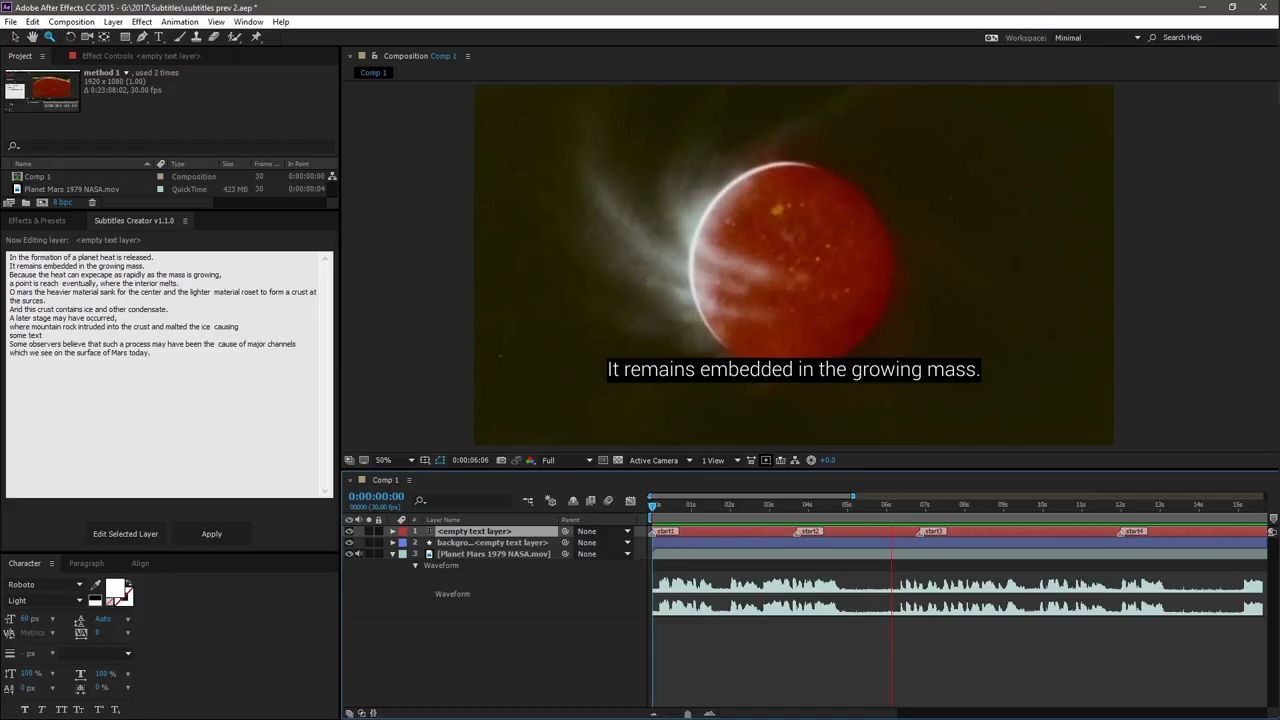The width and height of the screenshot is (1280, 720).
Task: Select the Hand tool in the toolbar
Action: pyautogui.click(x=32, y=37)
